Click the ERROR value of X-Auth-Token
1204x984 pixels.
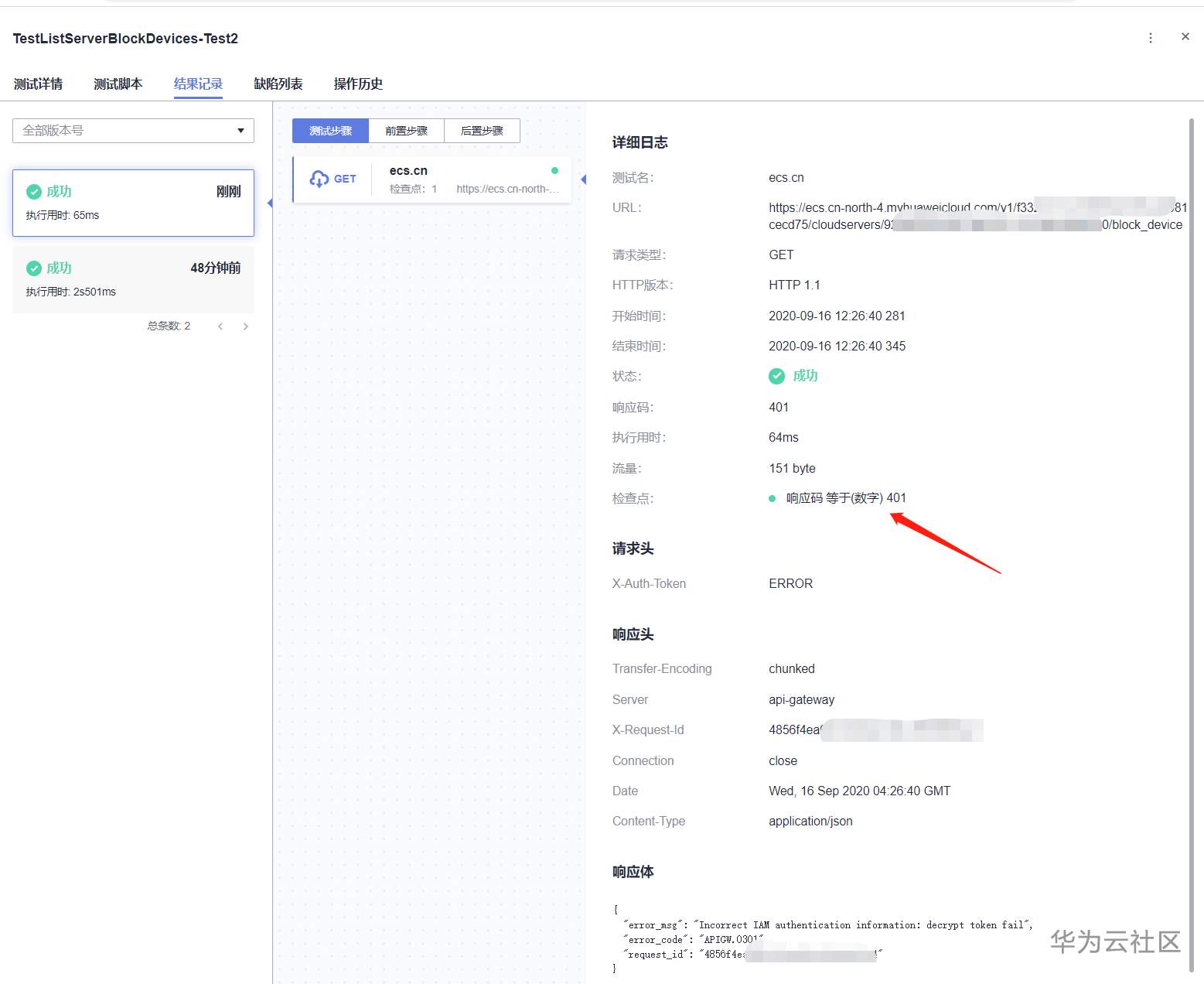pyautogui.click(x=790, y=583)
